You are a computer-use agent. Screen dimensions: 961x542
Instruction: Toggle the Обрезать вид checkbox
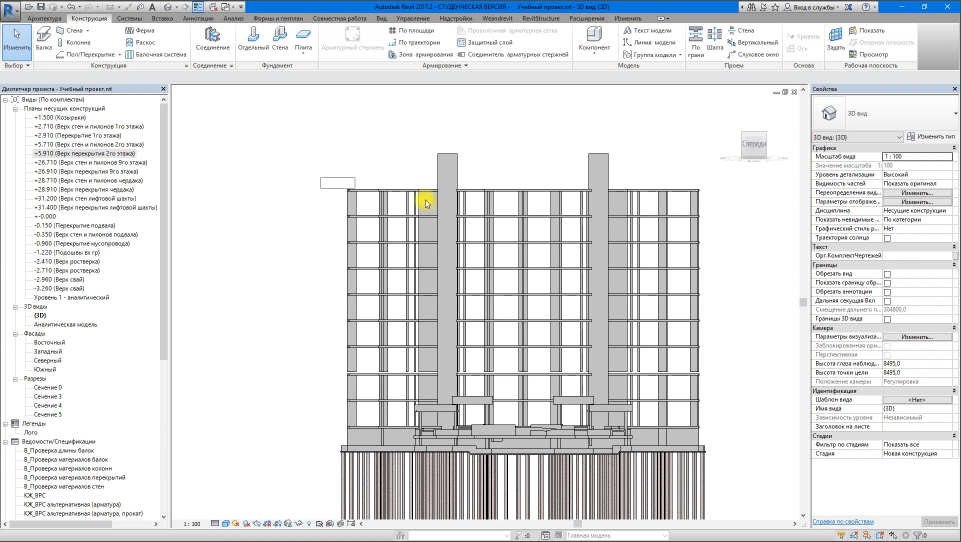887,274
